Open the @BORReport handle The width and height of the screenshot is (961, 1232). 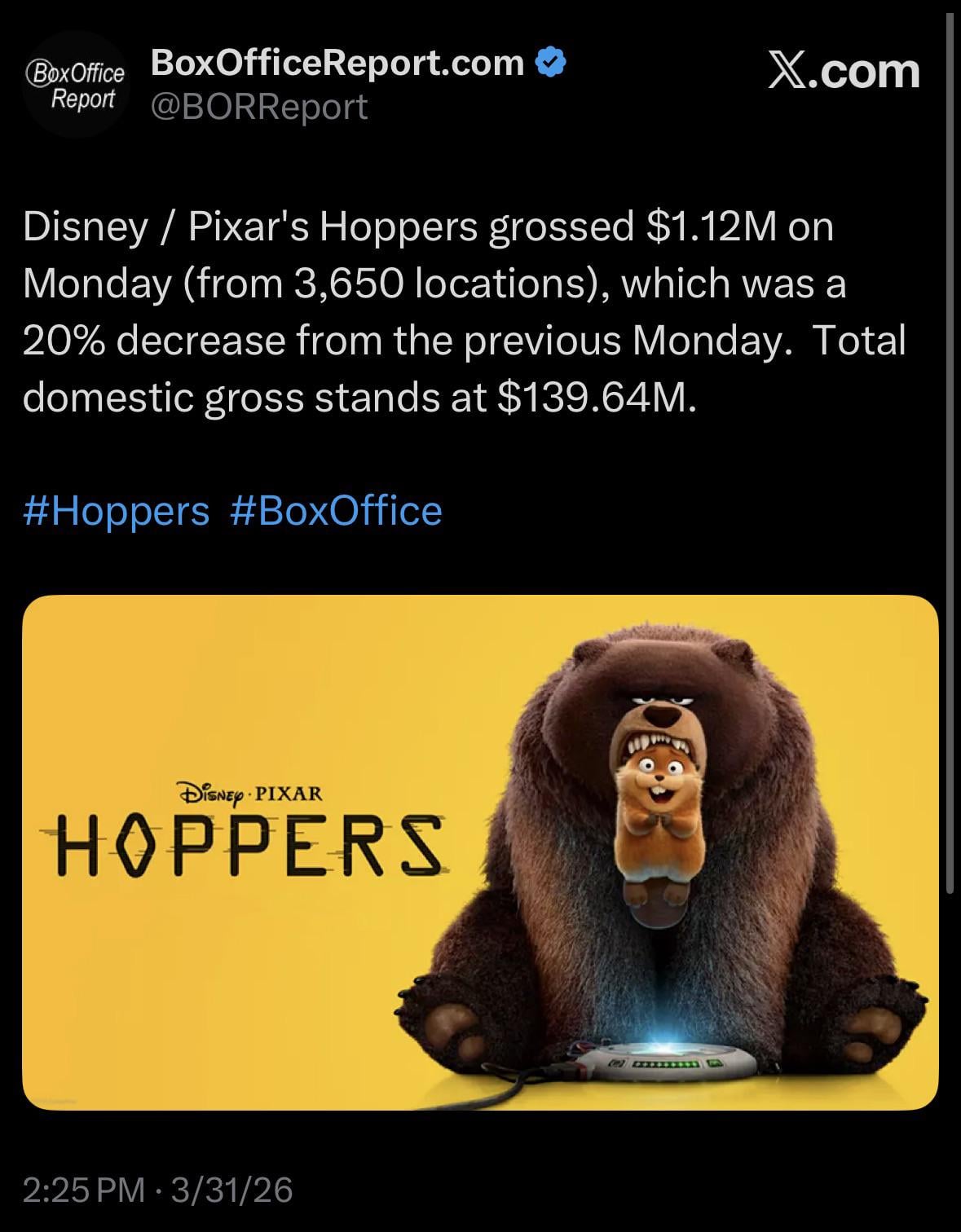tap(259, 107)
